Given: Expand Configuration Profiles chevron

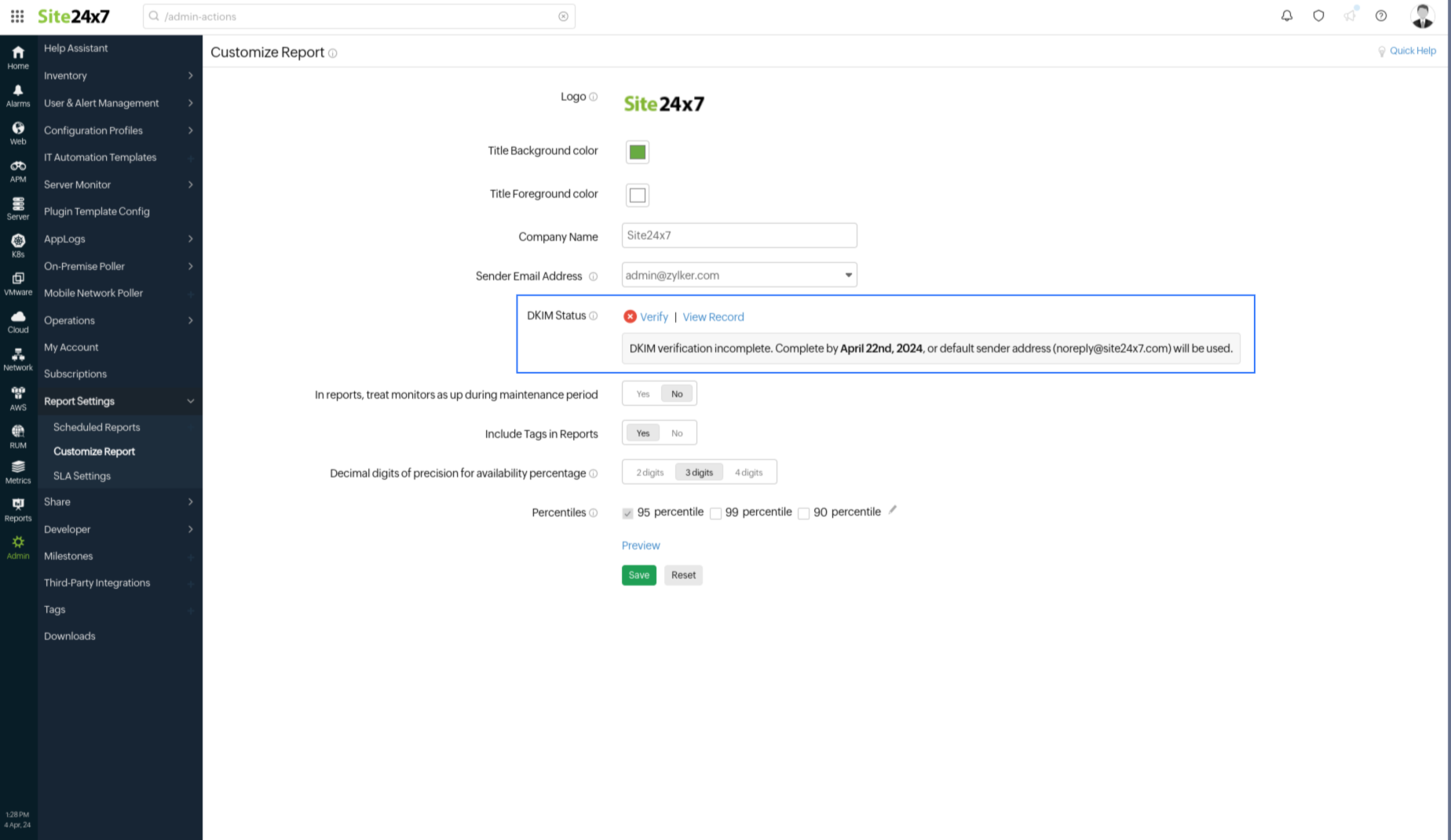Looking at the screenshot, I should pyautogui.click(x=191, y=130).
